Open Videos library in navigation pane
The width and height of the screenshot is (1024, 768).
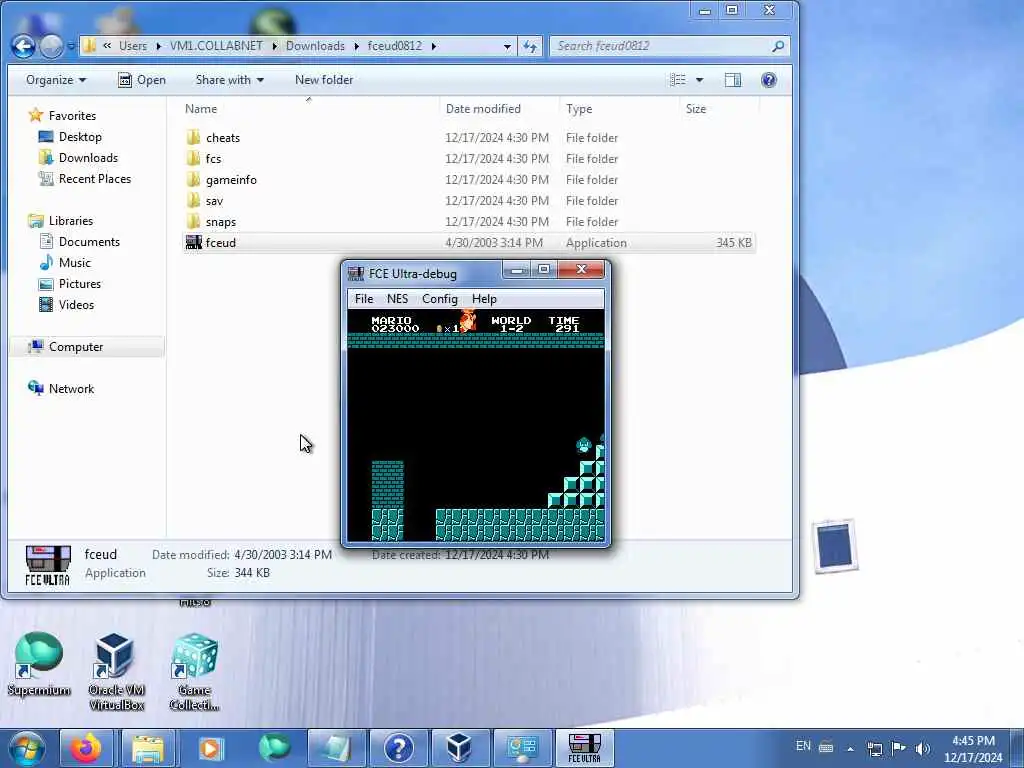coord(76,304)
